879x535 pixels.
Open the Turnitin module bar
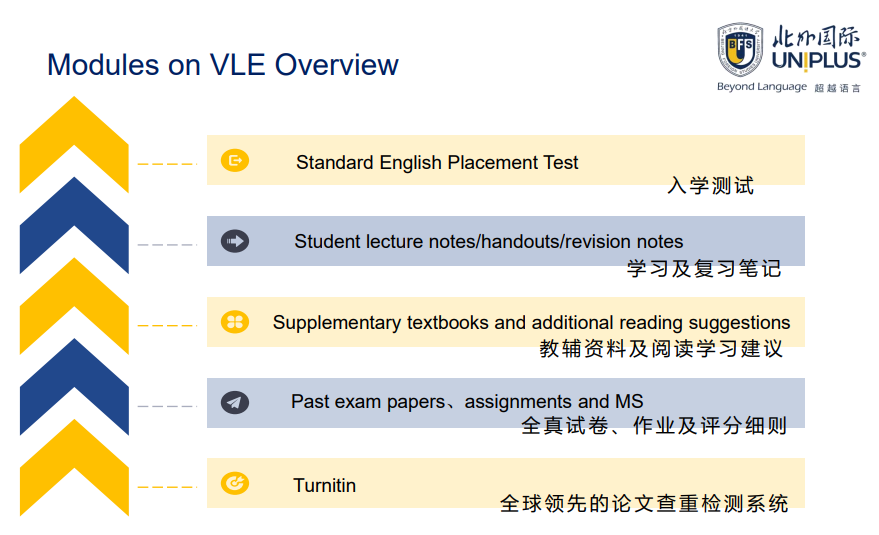coord(506,483)
